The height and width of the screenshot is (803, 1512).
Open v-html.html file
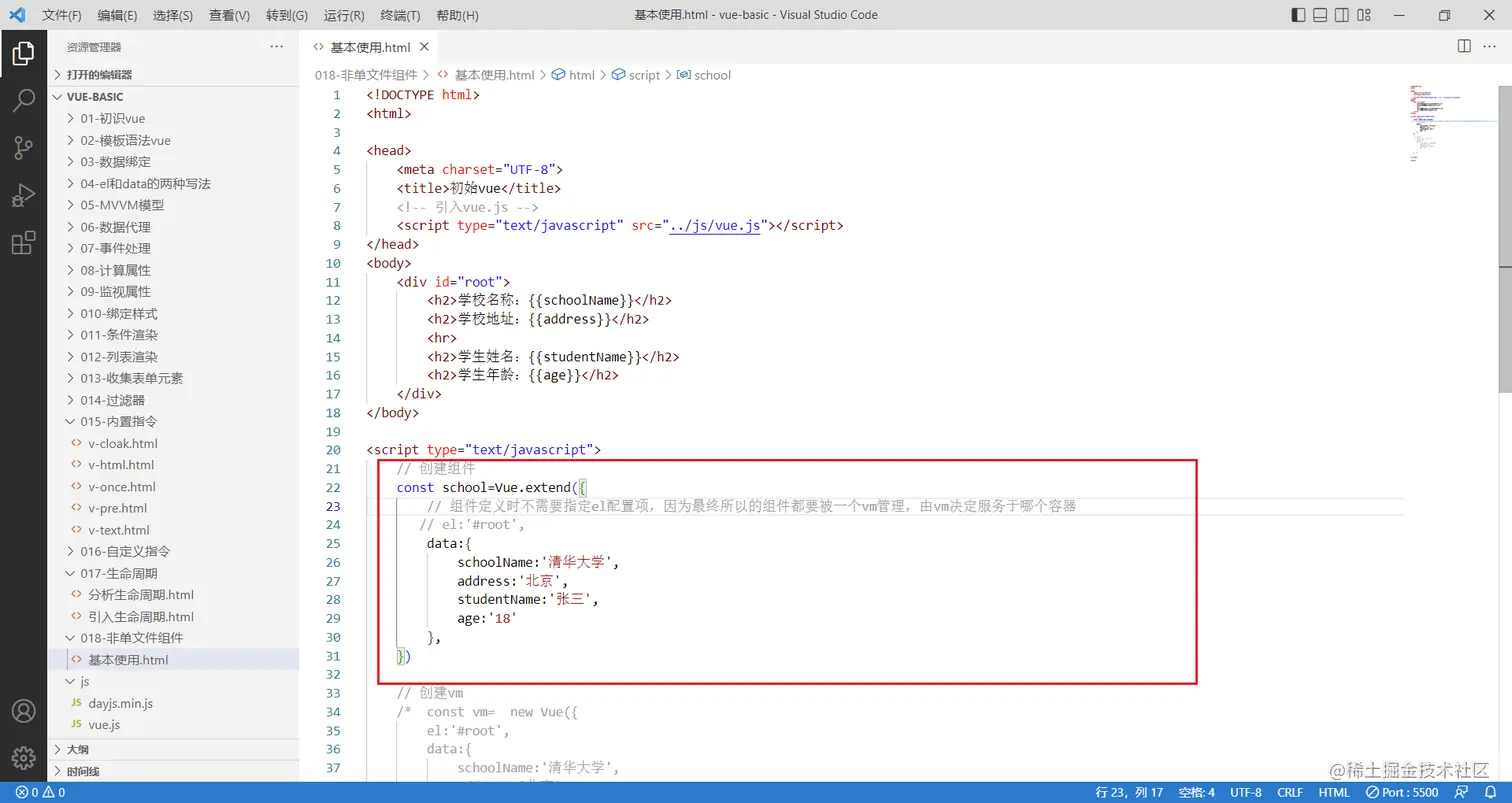(x=173, y=465)
